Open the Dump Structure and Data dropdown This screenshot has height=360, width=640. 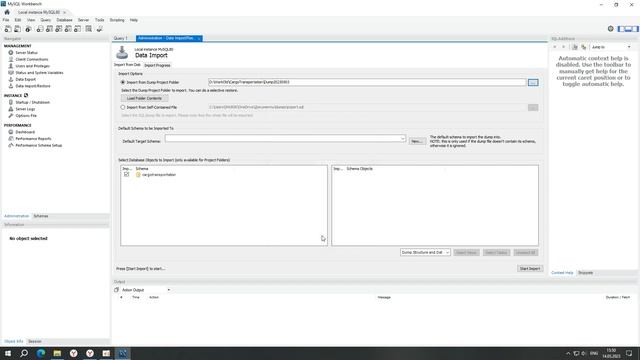click(425, 252)
